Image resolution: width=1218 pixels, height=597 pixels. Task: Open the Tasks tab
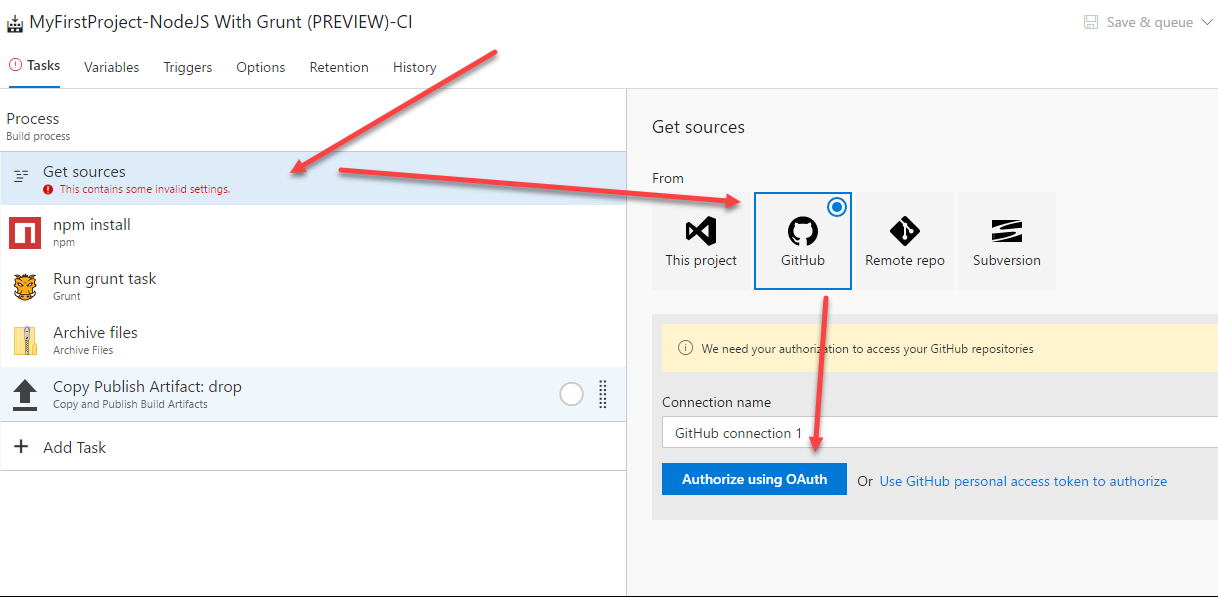[35, 66]
